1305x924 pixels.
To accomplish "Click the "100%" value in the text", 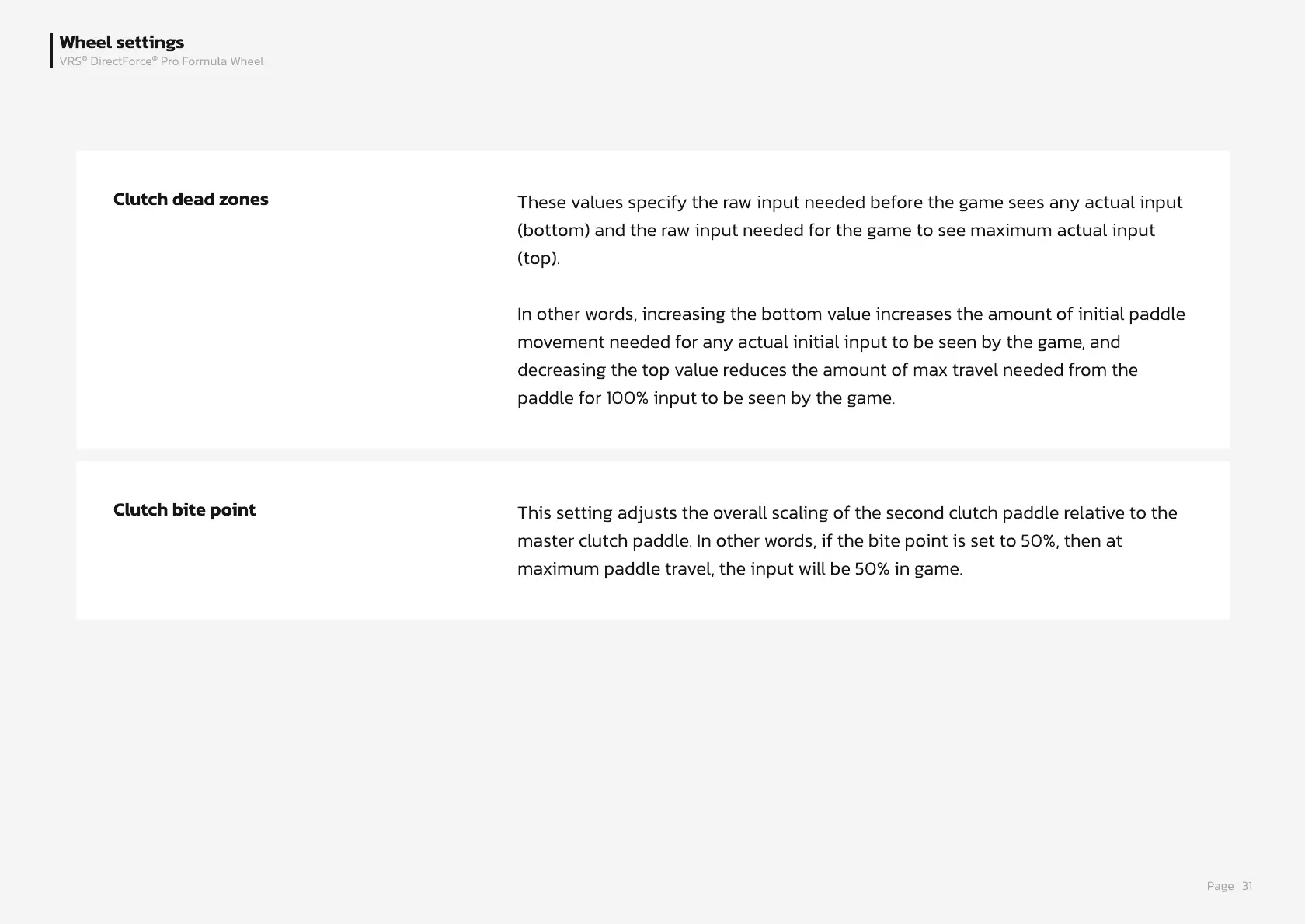I will pyautogui.click(x=627, y=398).
